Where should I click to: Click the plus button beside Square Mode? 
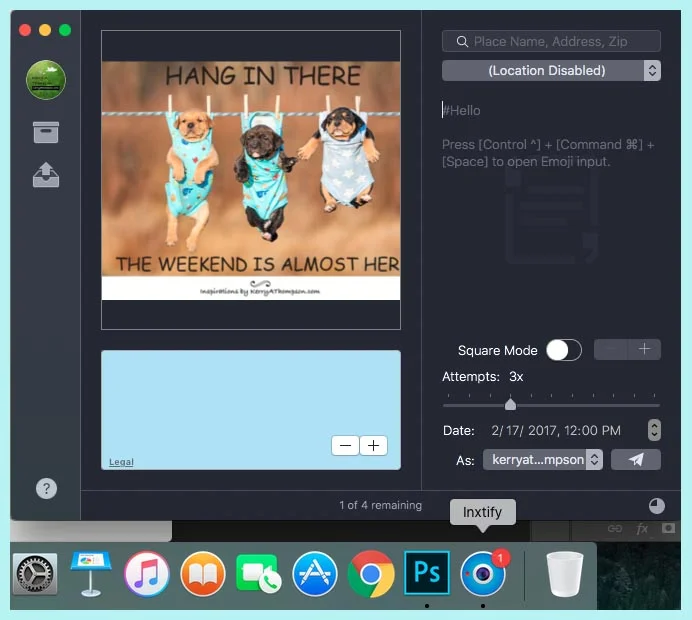[x=644, y=349]
